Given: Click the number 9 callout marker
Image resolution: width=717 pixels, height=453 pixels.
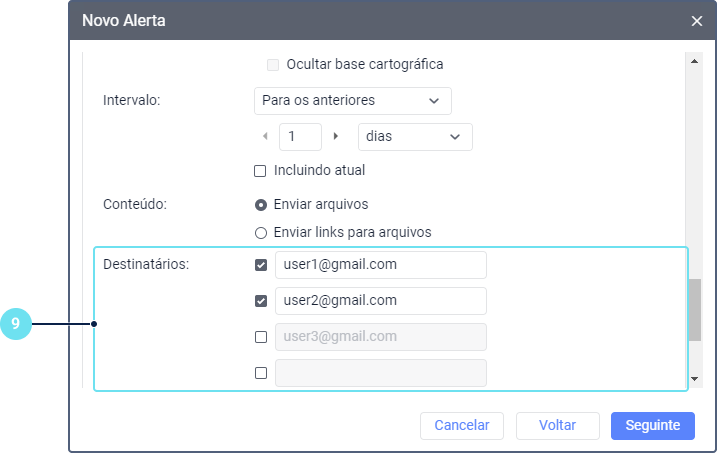Looking at the screenshot, I should point(17,323).
